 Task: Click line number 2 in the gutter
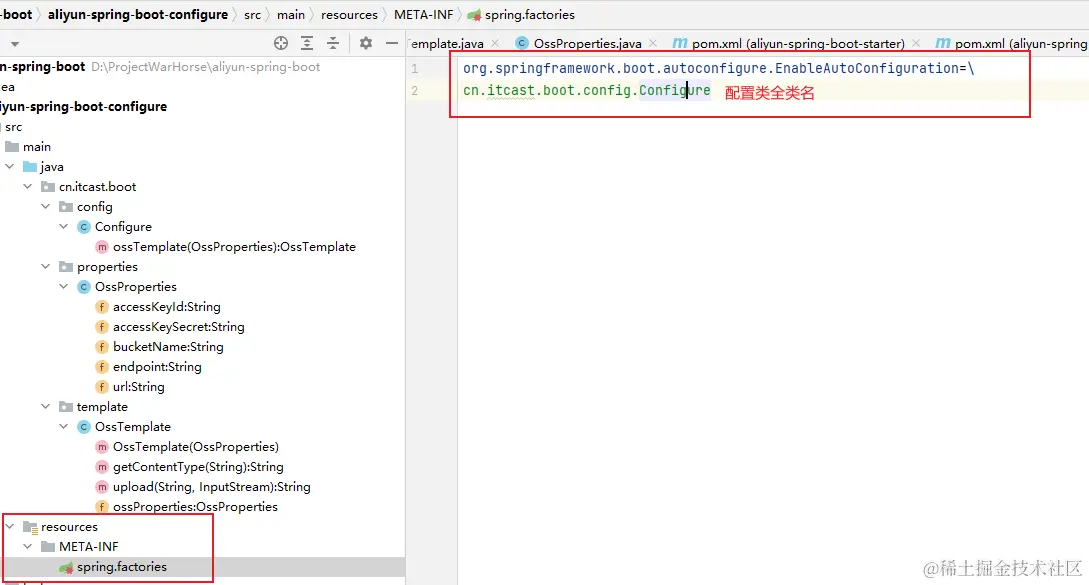point(415,91)
